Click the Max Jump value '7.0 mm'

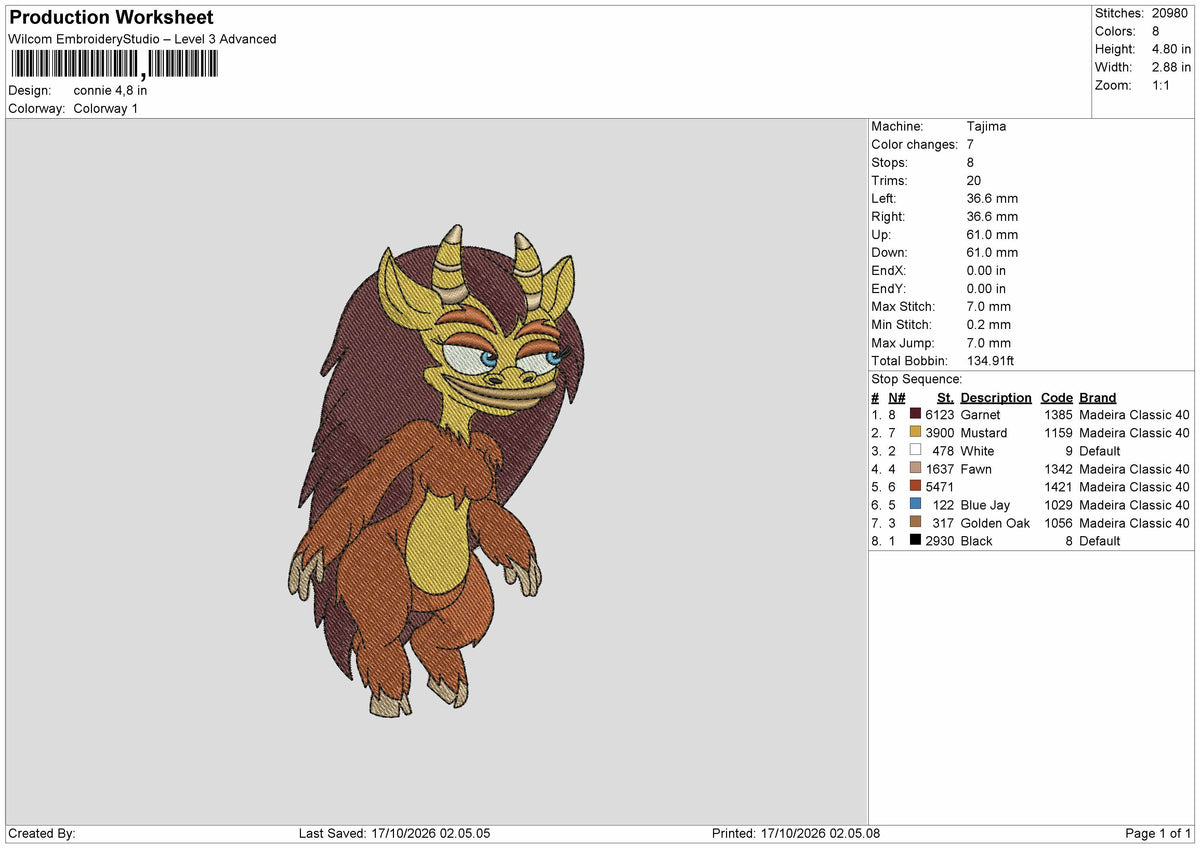989,342
